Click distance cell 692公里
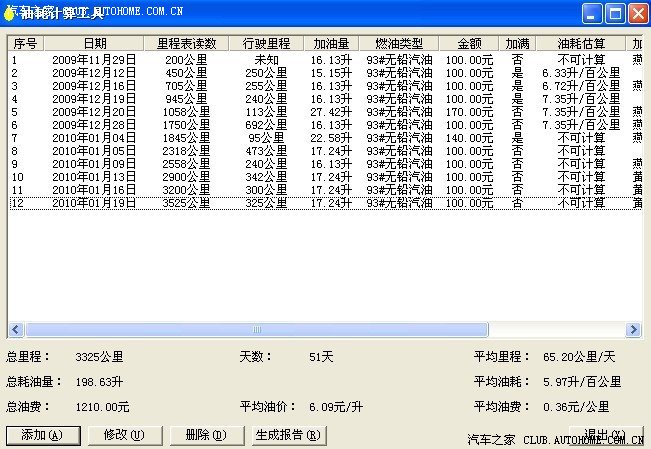This screenshot has height=449, width=651. (x=266, y=125)
